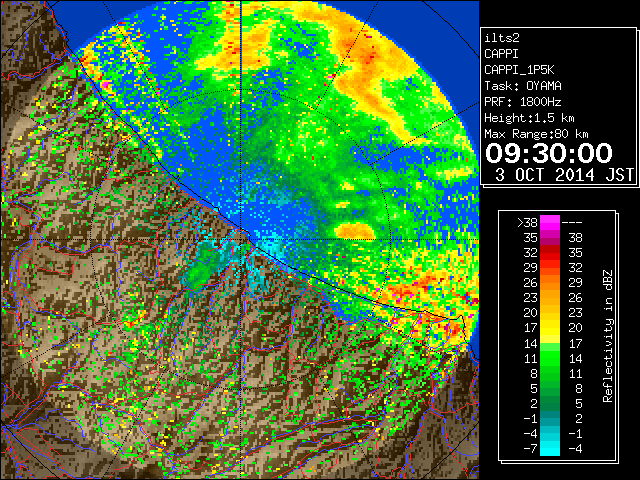Click the cyan -7 to -4 dBZ legend swatch

(550, 448)
